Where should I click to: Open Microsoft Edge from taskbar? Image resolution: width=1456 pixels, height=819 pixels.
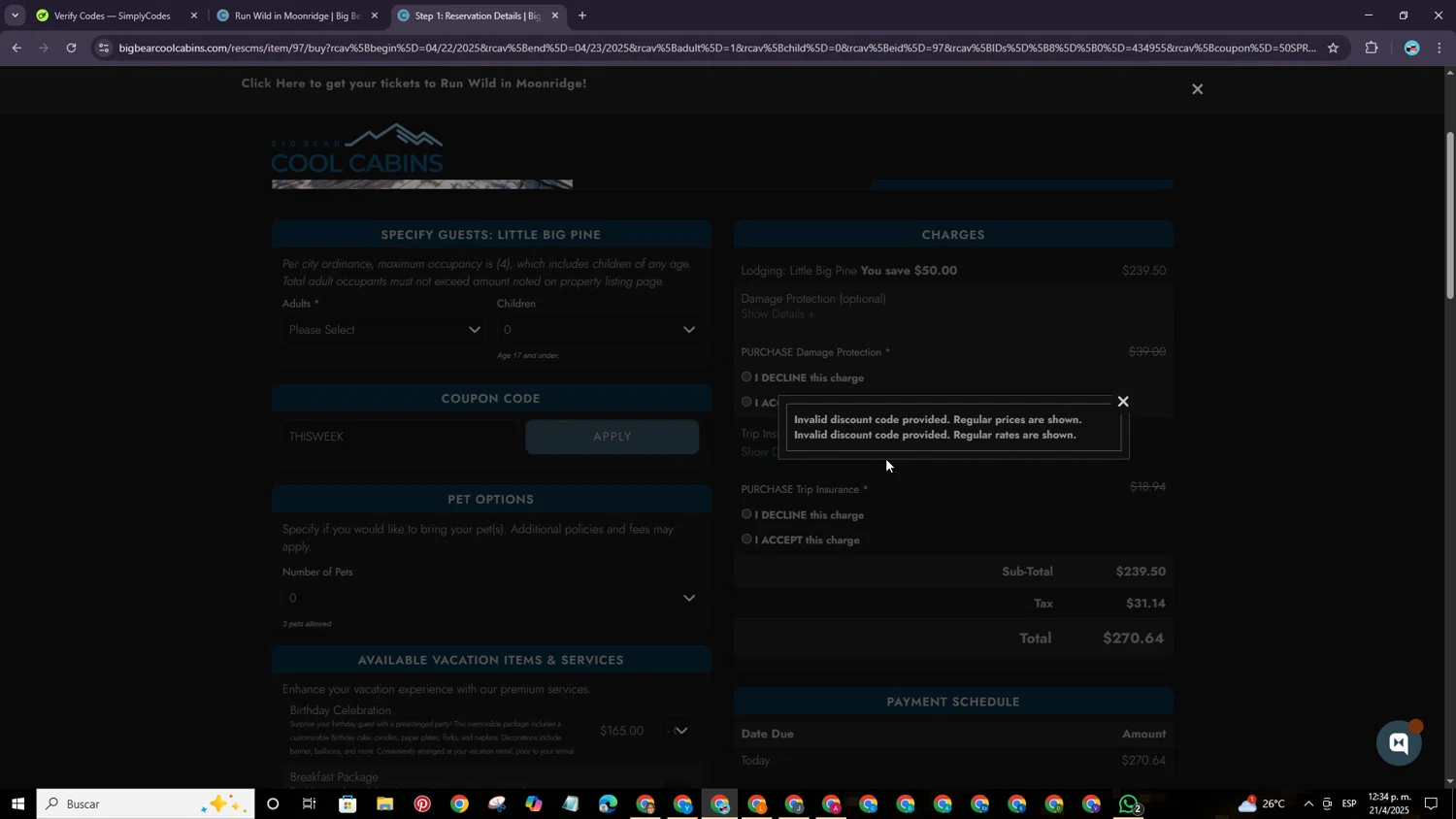click(608, 803)
